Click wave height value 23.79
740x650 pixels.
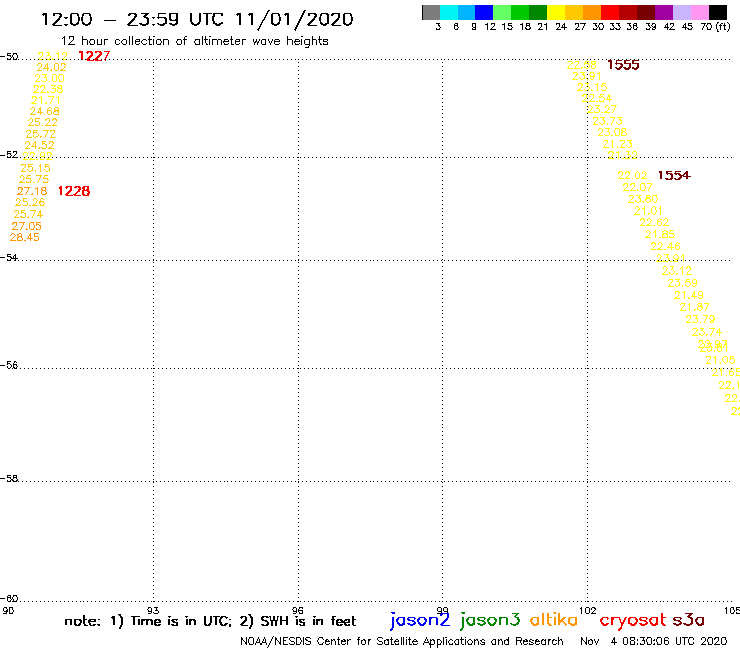coord(700,320)
